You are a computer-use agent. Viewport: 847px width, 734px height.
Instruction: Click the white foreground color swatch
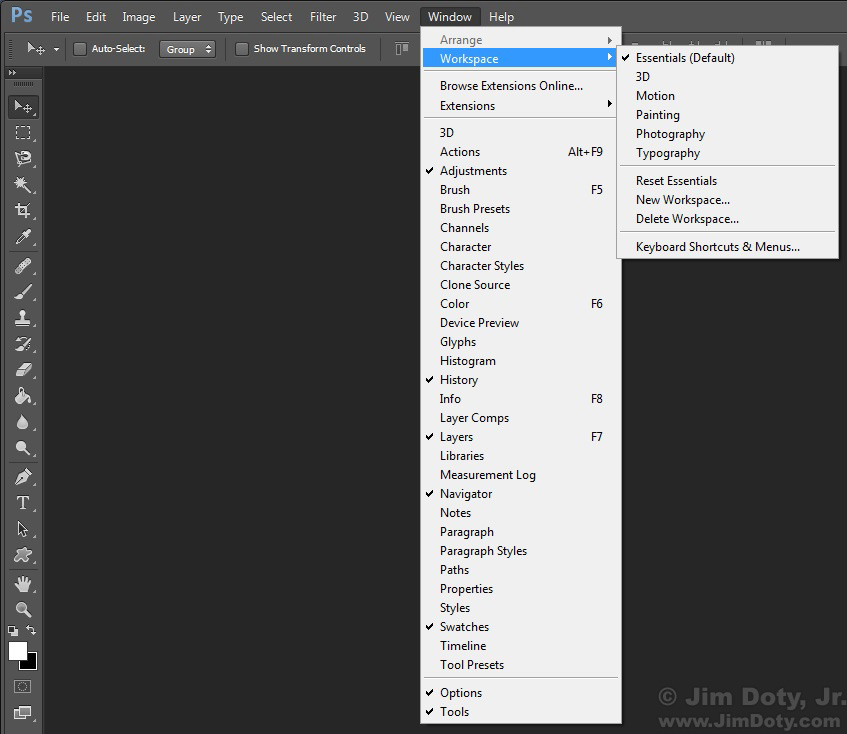pyautogui.click(x=17, y=650)
